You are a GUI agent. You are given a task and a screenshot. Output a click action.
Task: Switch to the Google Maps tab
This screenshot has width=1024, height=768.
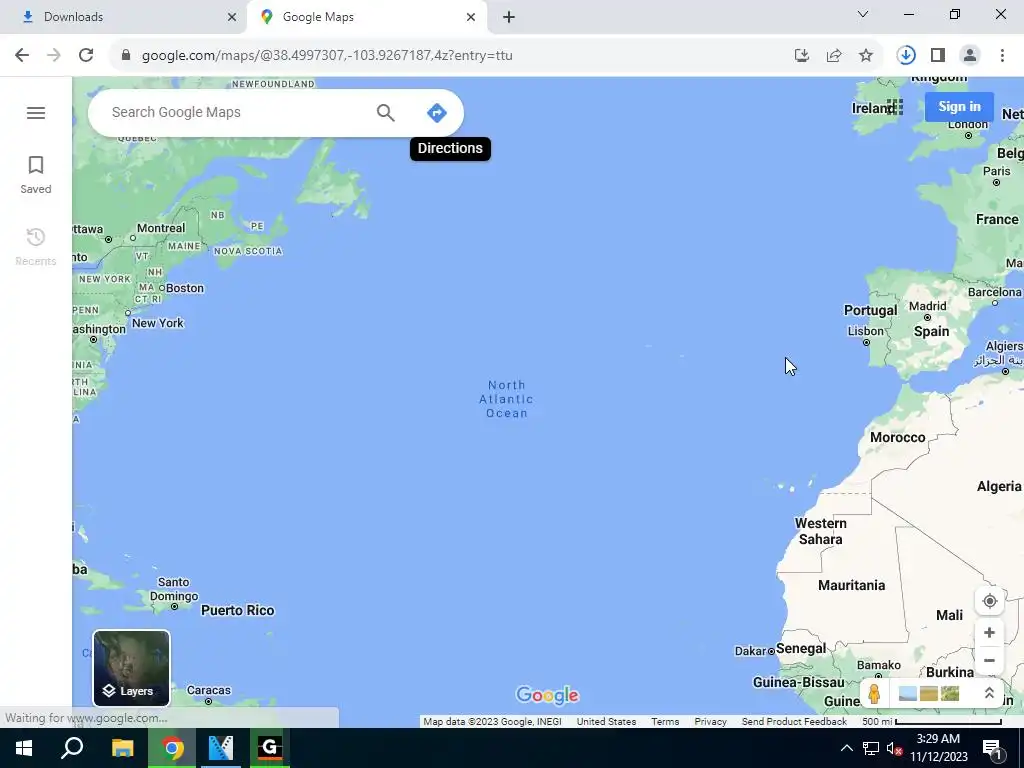coord(366,17)
